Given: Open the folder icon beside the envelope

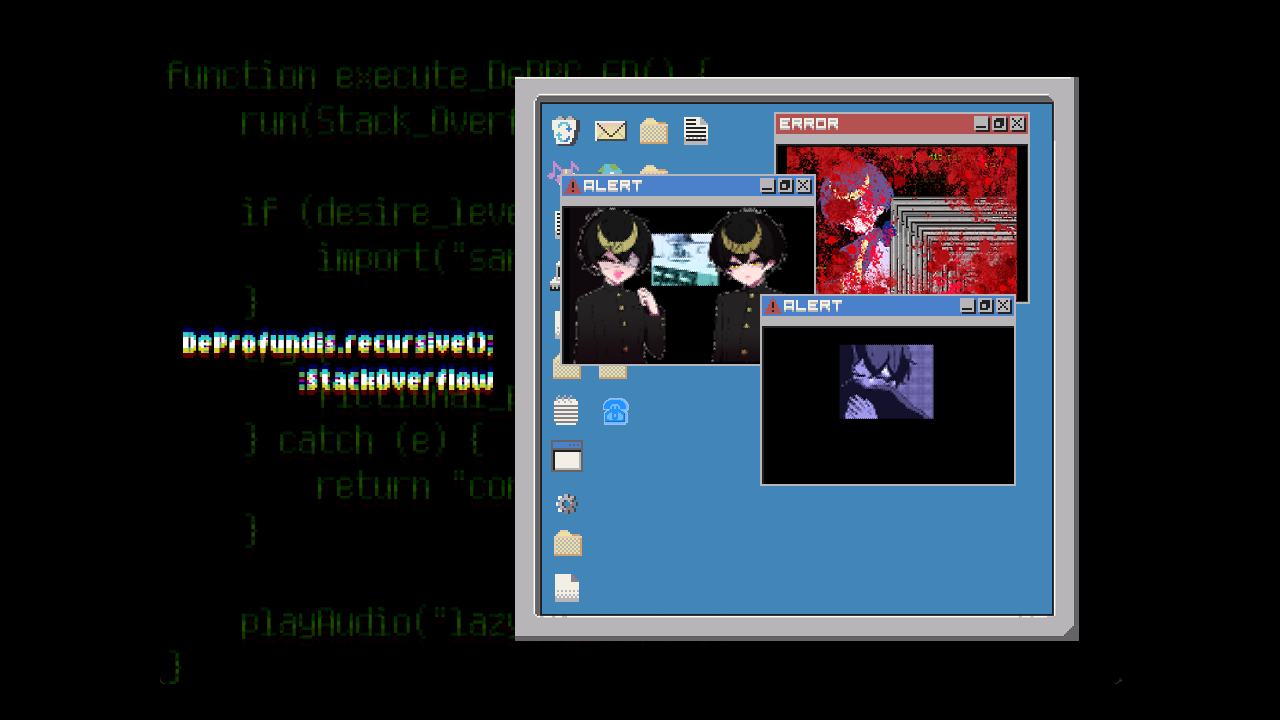Looking at the screenshot, I should tap(654, 131).
